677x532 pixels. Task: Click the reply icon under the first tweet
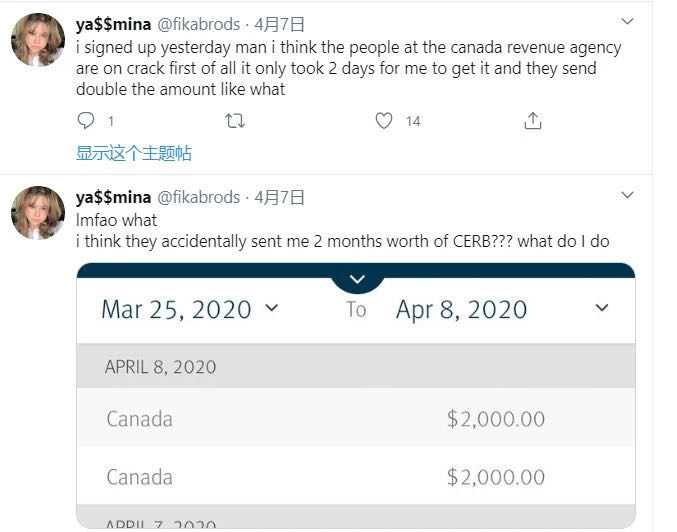pyautogui.click(x=87, y=121)
